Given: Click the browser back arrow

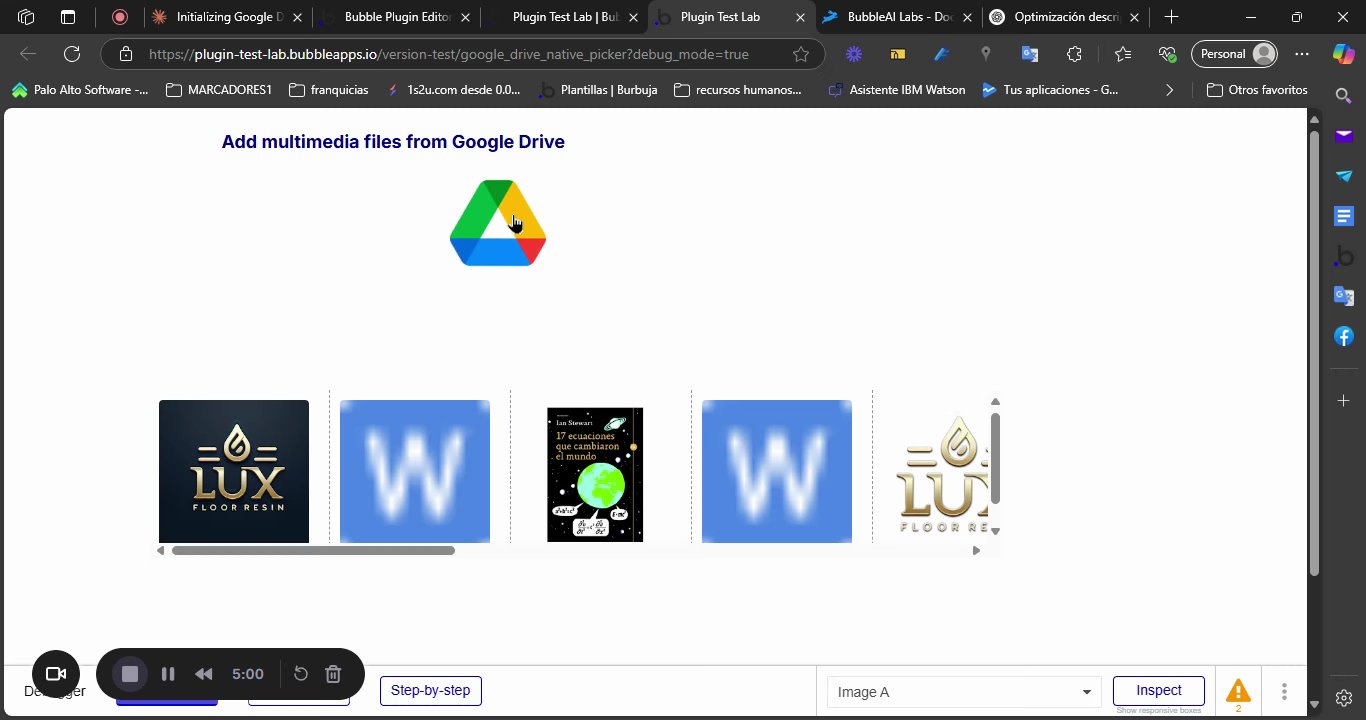Looking at the screenshot, I should tap(28, 54).
